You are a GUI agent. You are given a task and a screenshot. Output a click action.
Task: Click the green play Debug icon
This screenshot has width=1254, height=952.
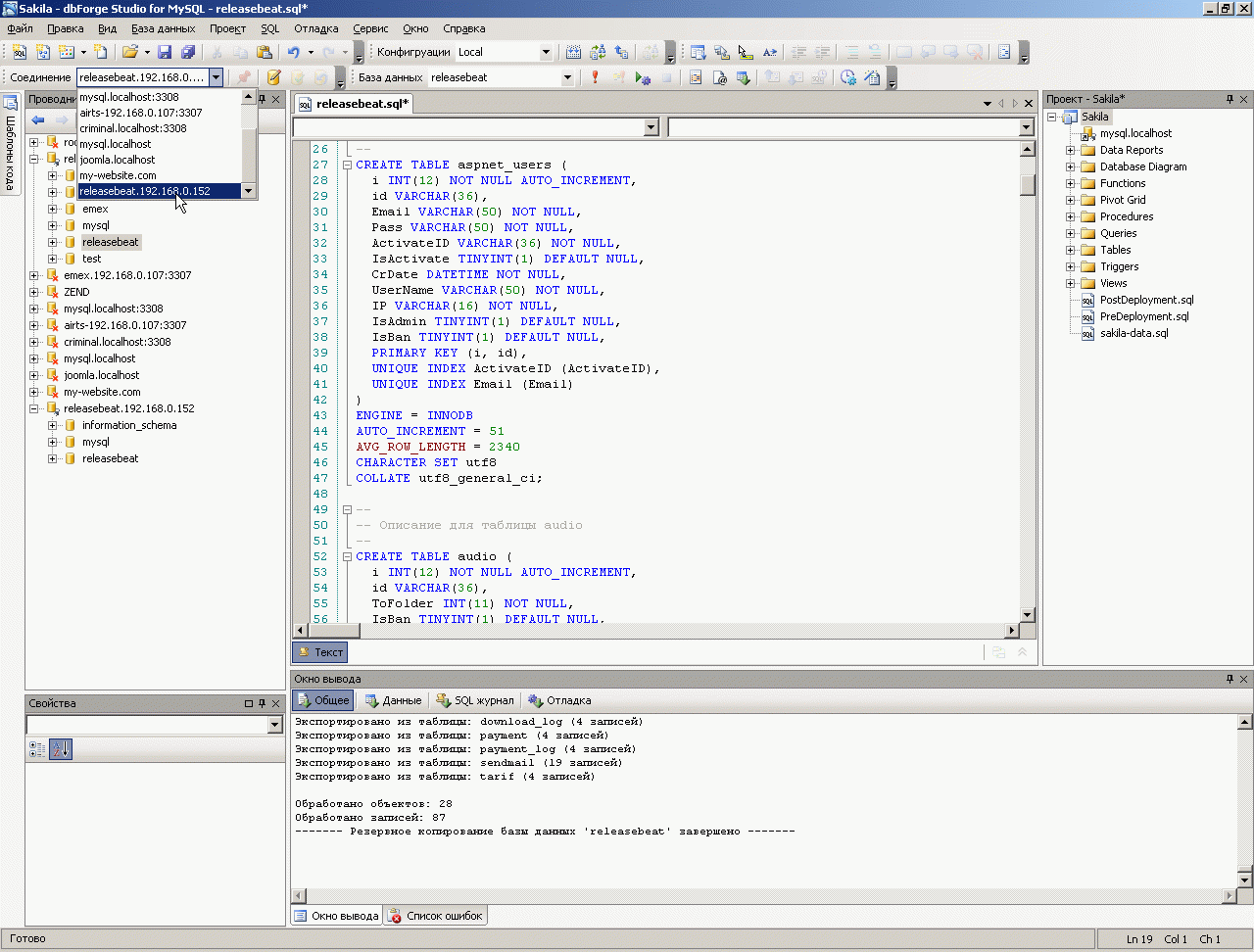point(643,77)
